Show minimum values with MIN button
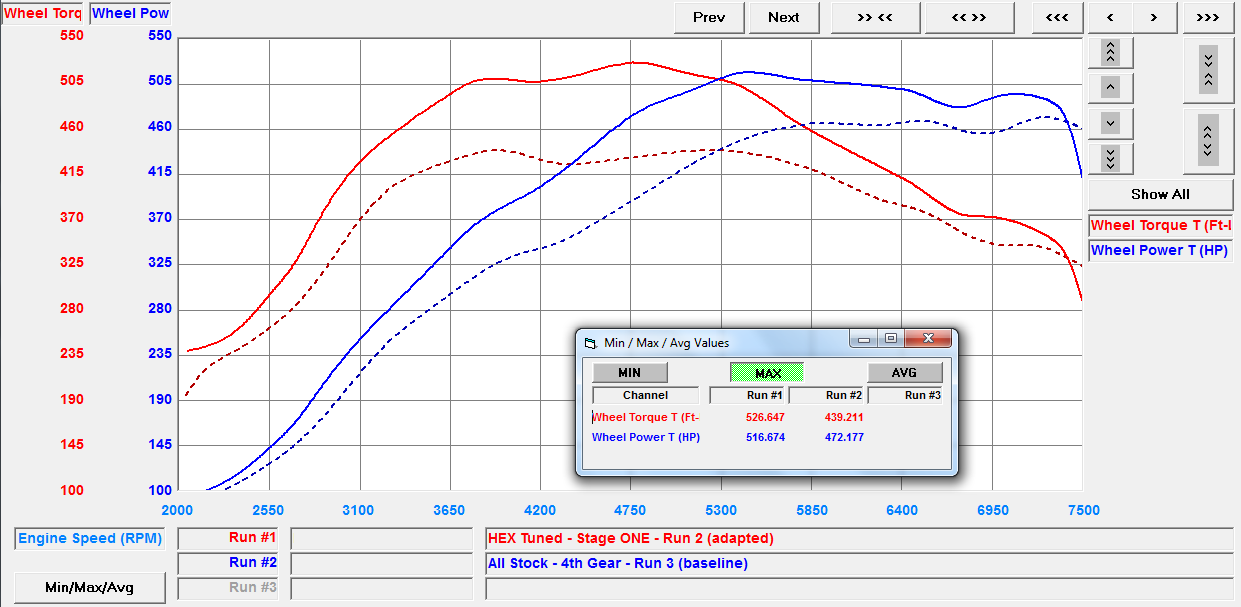Image resolution: width=1241 pixels, height=607 pixels. (630, 373)
